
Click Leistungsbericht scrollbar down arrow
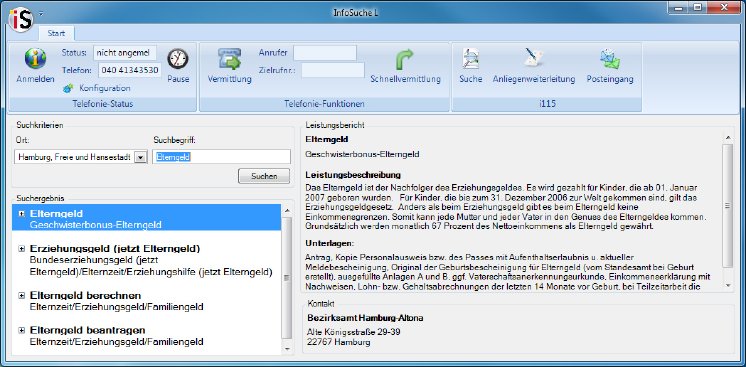click(728, 285)
